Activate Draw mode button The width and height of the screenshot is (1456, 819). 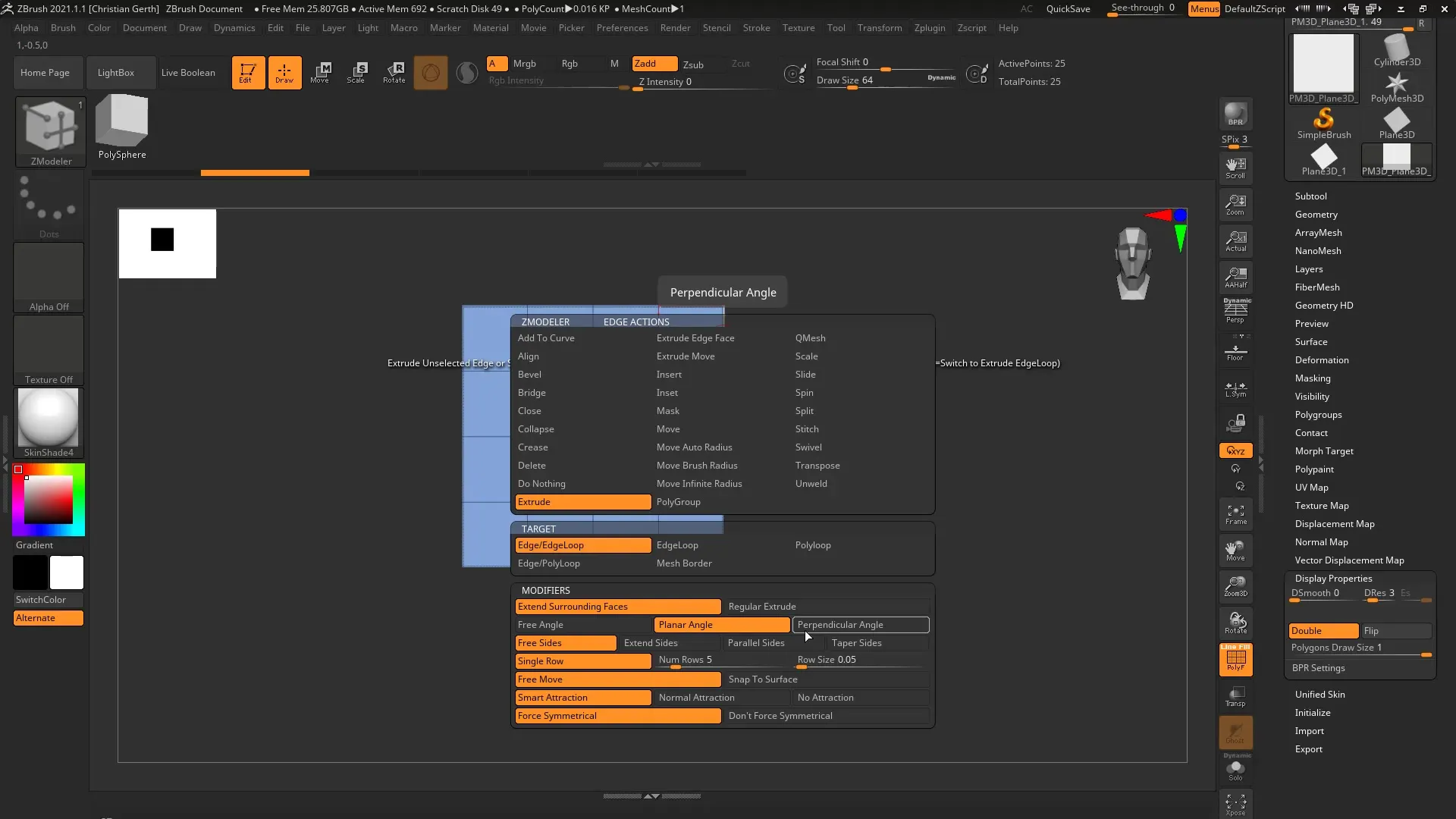tap(284, 73)
